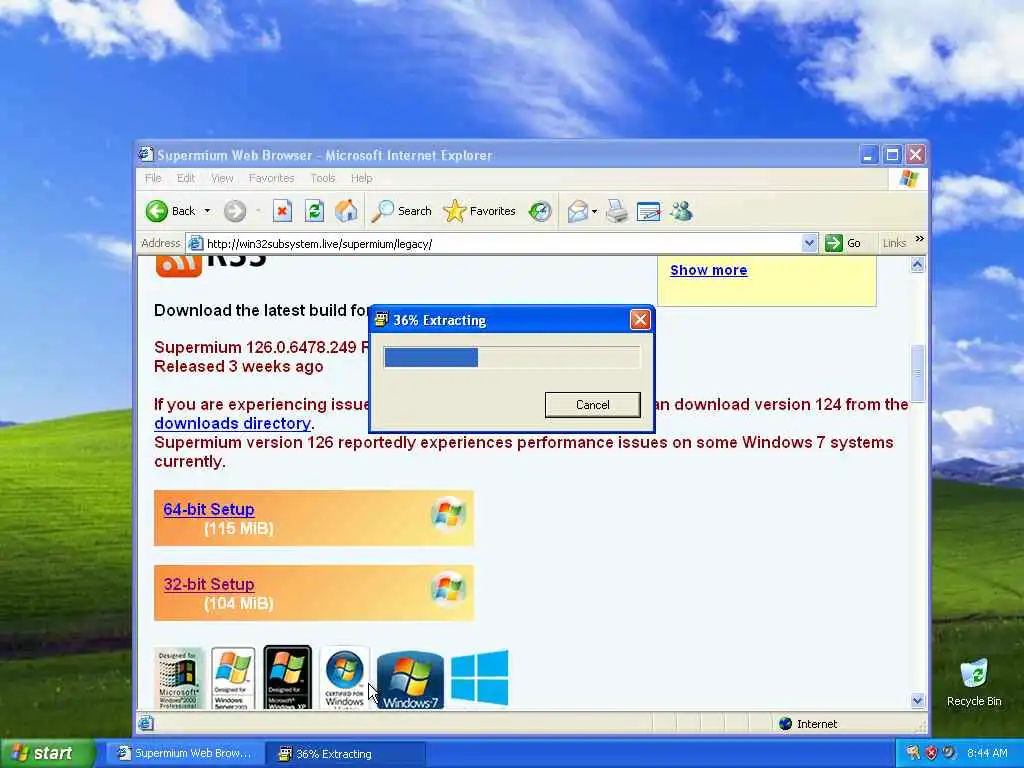Click the Windows logo in 32-bit banner
Viewport: 1024px width, 768px height.
coord(449,588)
